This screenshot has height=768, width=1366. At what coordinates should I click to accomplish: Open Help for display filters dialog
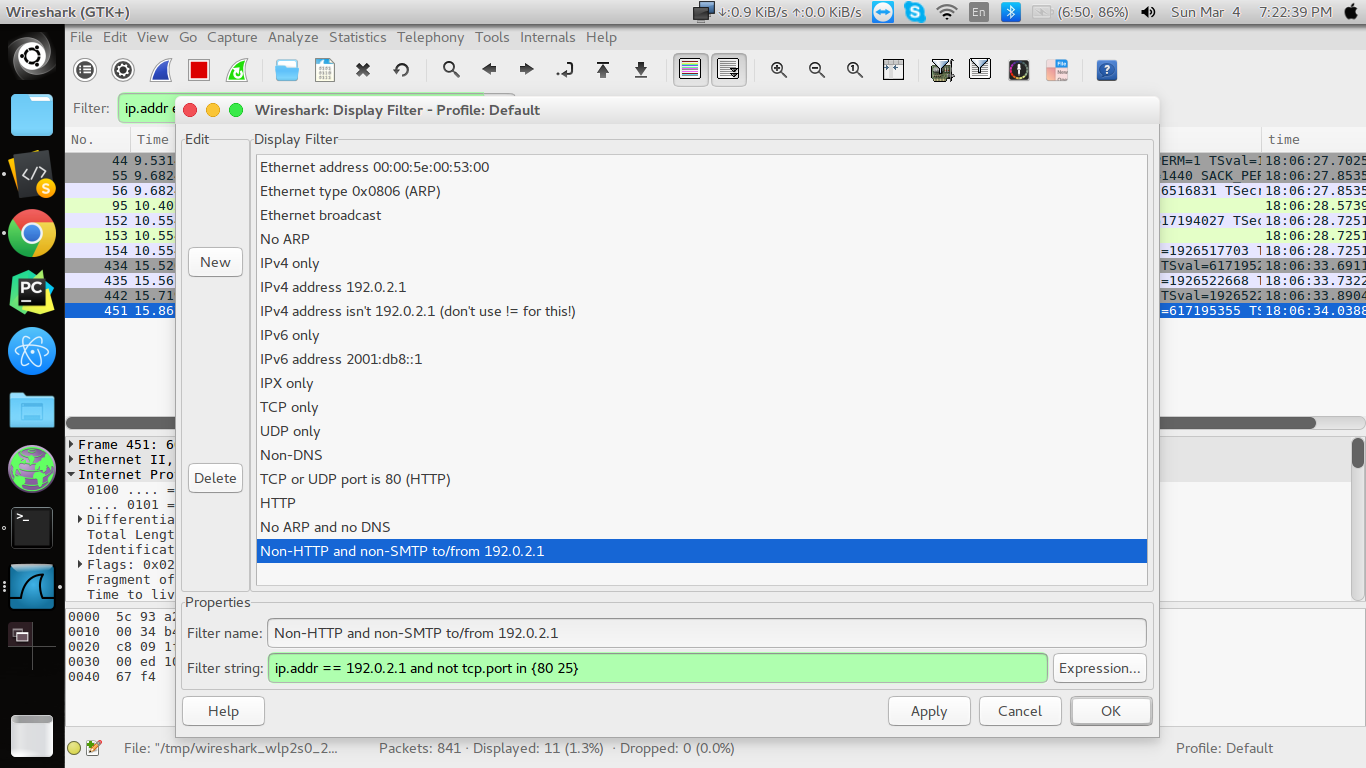pos(223,711)
